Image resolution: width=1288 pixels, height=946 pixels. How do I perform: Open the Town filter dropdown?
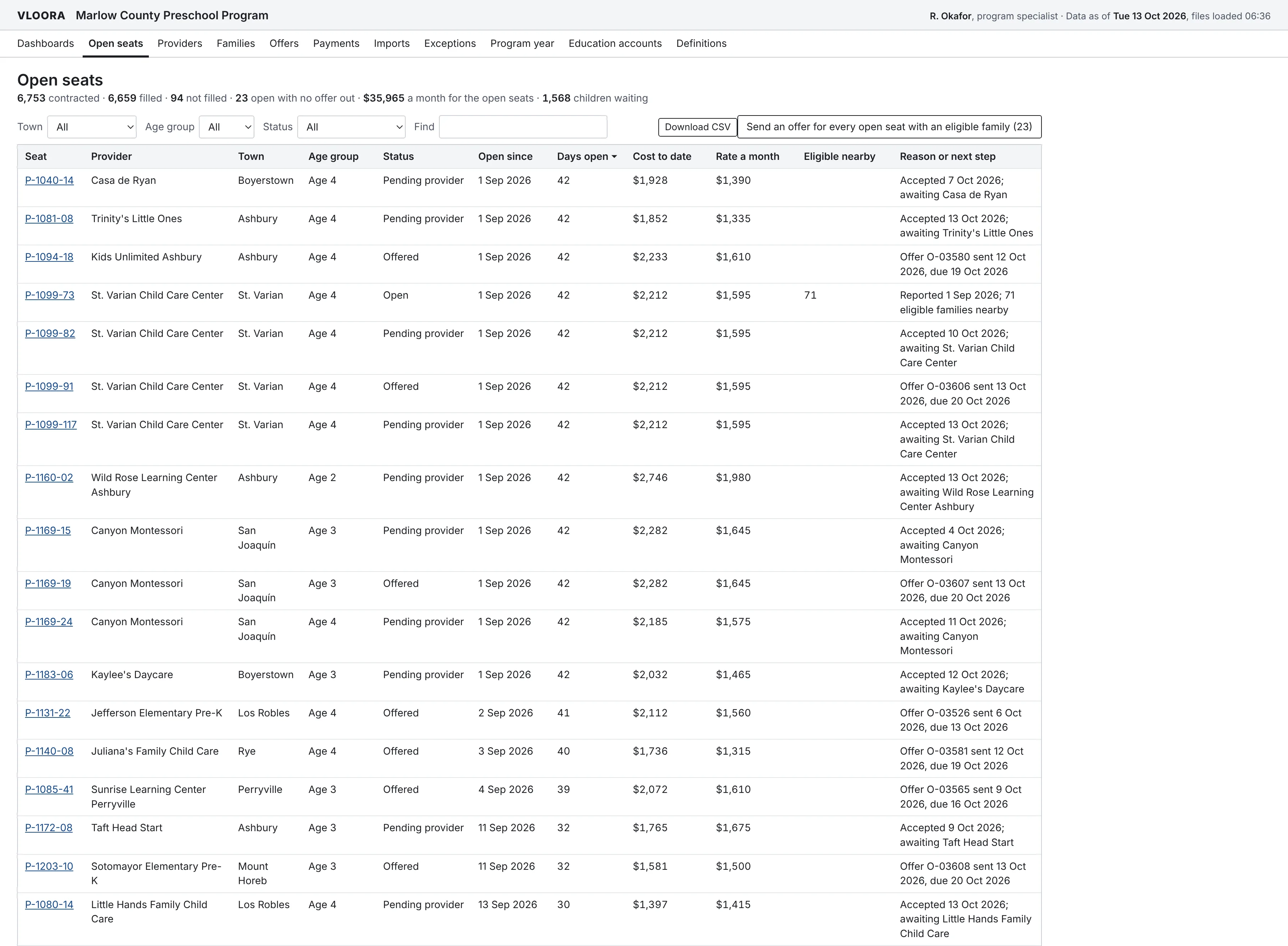tap(92, 127)
